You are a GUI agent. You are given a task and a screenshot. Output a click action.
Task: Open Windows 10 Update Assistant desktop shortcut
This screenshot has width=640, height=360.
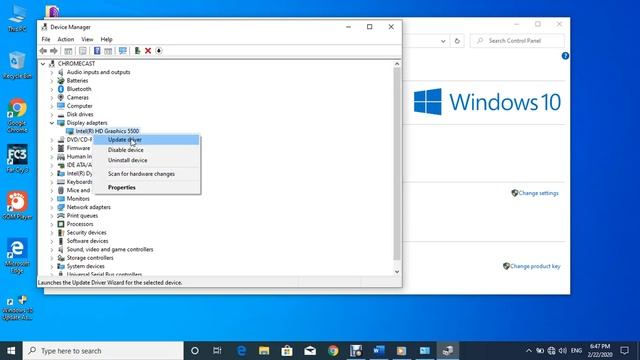17,308
